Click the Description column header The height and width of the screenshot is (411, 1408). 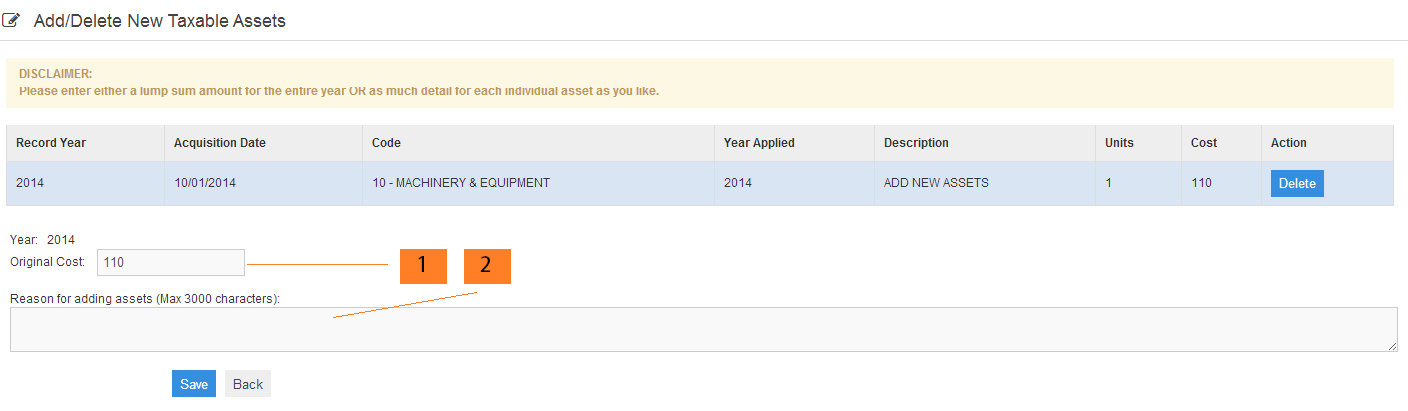click(916, 143)
